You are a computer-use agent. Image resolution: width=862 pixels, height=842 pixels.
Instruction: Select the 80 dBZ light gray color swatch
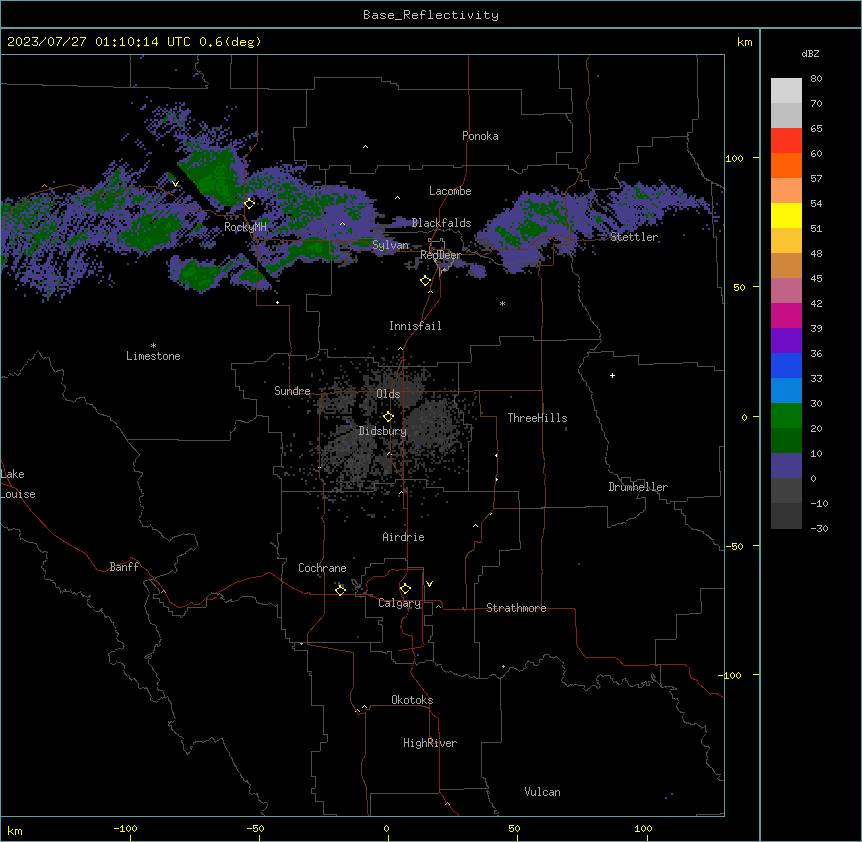coord(786,91)
